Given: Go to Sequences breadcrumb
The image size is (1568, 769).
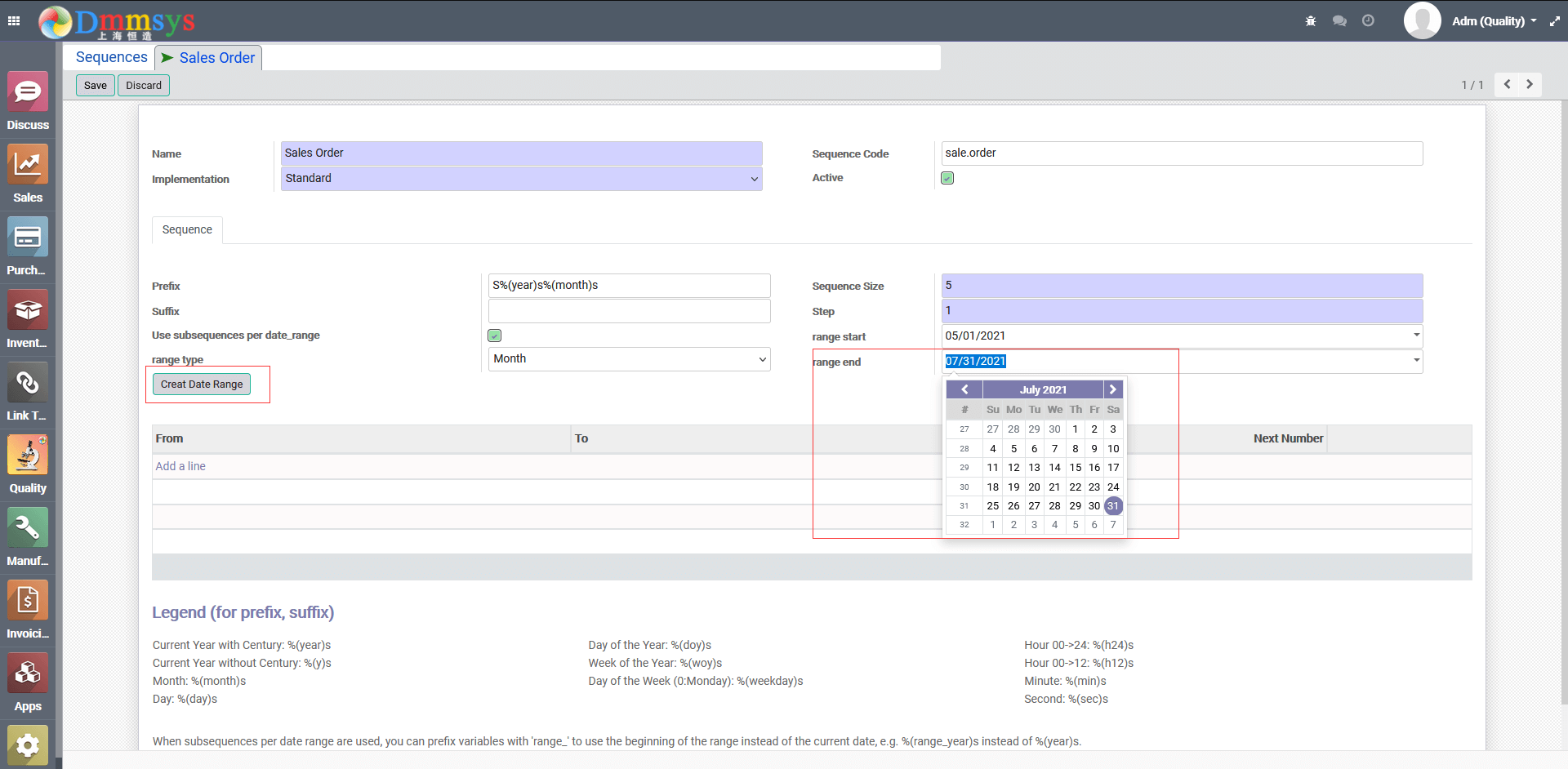Looking at the screenshot, I should coord(112,57).
